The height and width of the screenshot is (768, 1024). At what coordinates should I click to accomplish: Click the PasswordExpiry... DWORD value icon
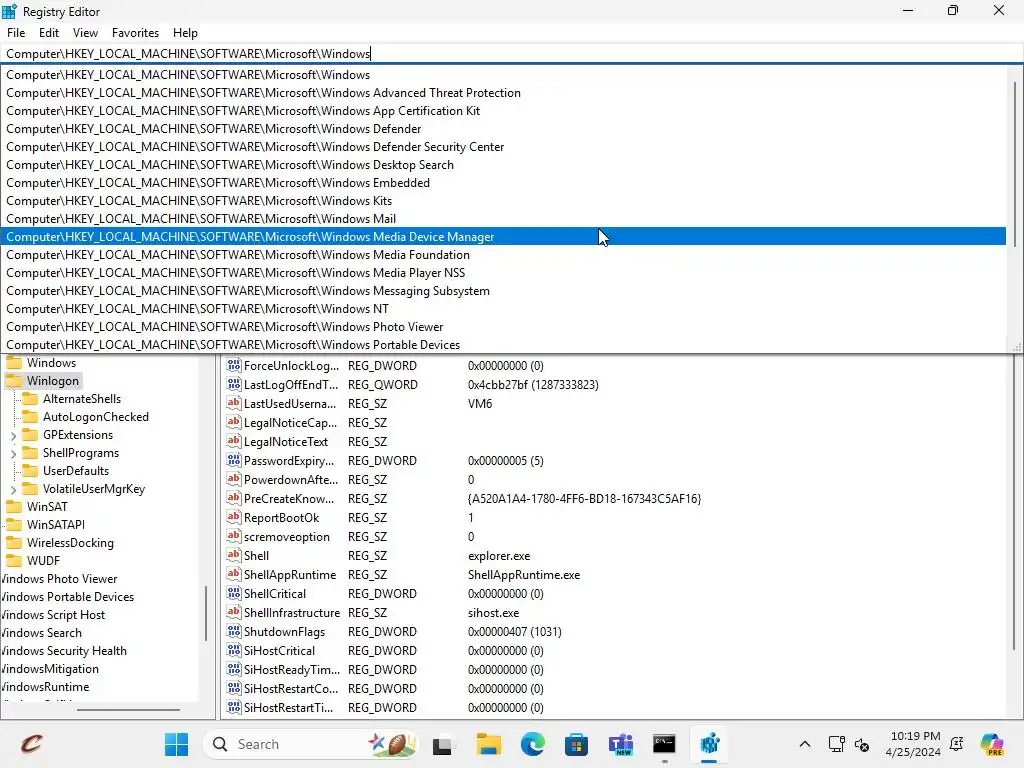pos(234,460)
